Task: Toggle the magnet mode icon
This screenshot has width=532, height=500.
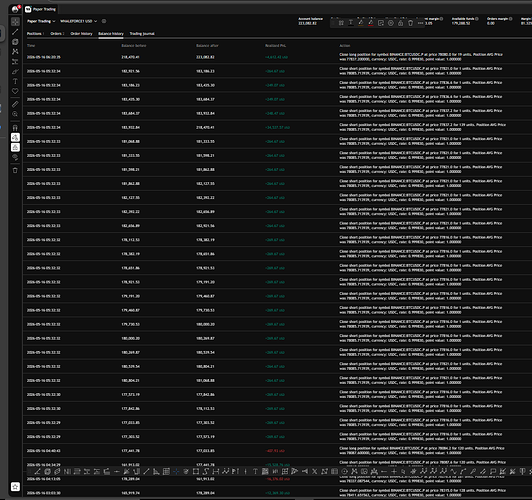Action: click(x=15, y=128)
